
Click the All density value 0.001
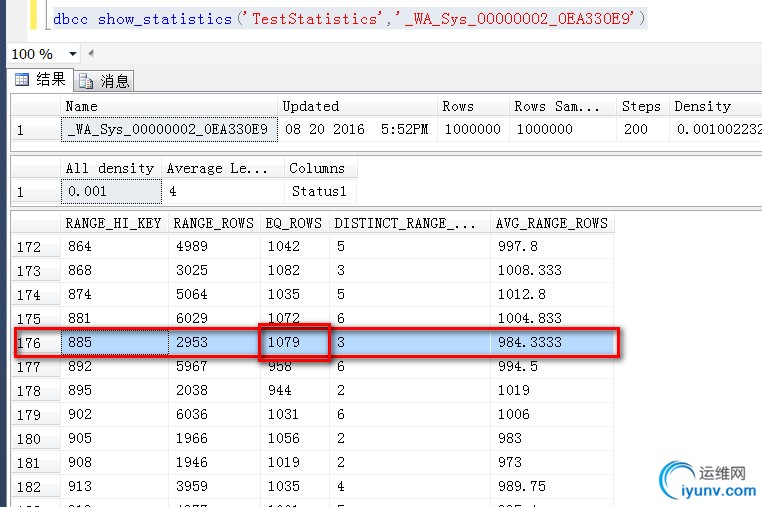pyautogui.click(x=111, y=192)
